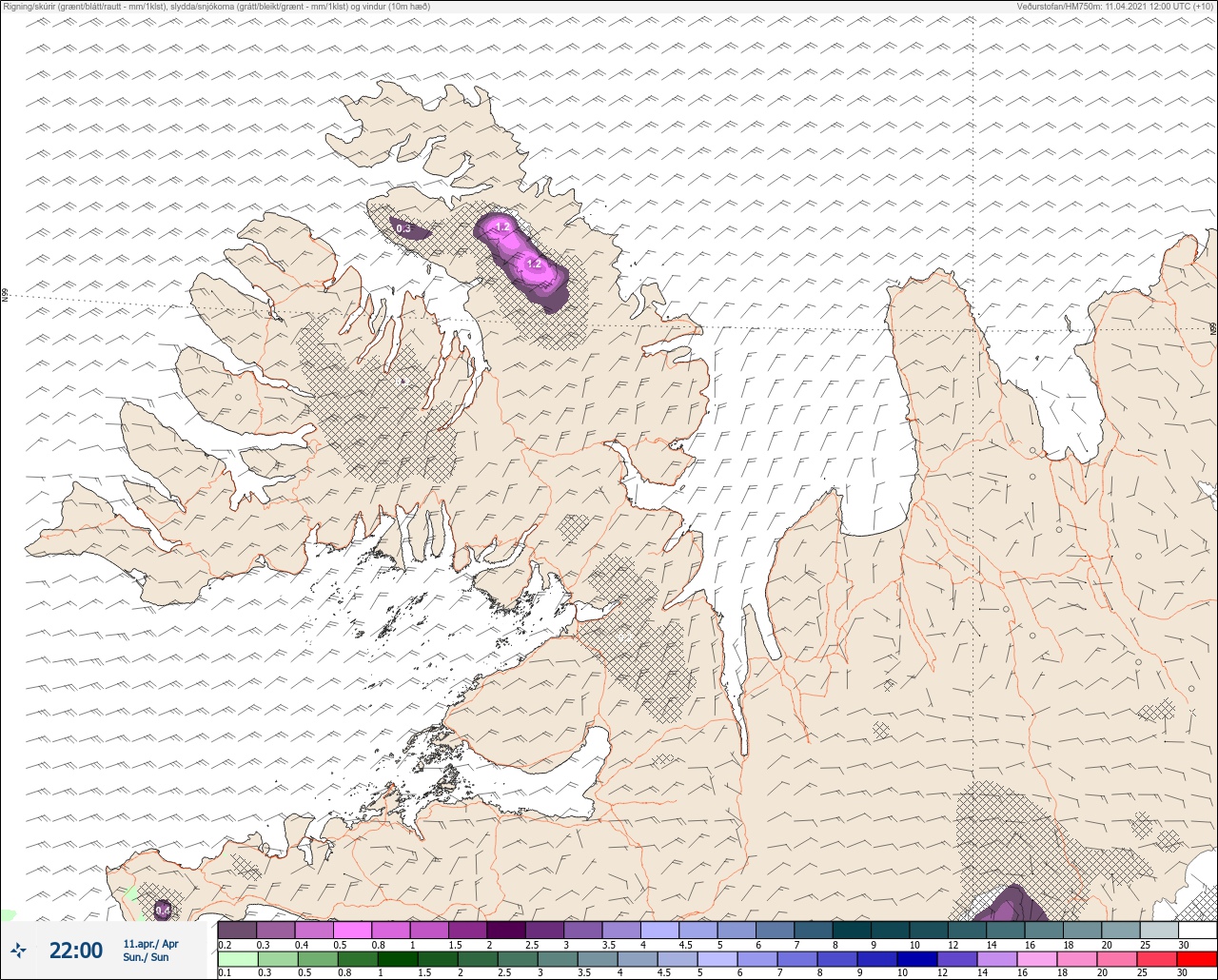Pick the dark purple upper swatch labeled 2

[506, 930]
